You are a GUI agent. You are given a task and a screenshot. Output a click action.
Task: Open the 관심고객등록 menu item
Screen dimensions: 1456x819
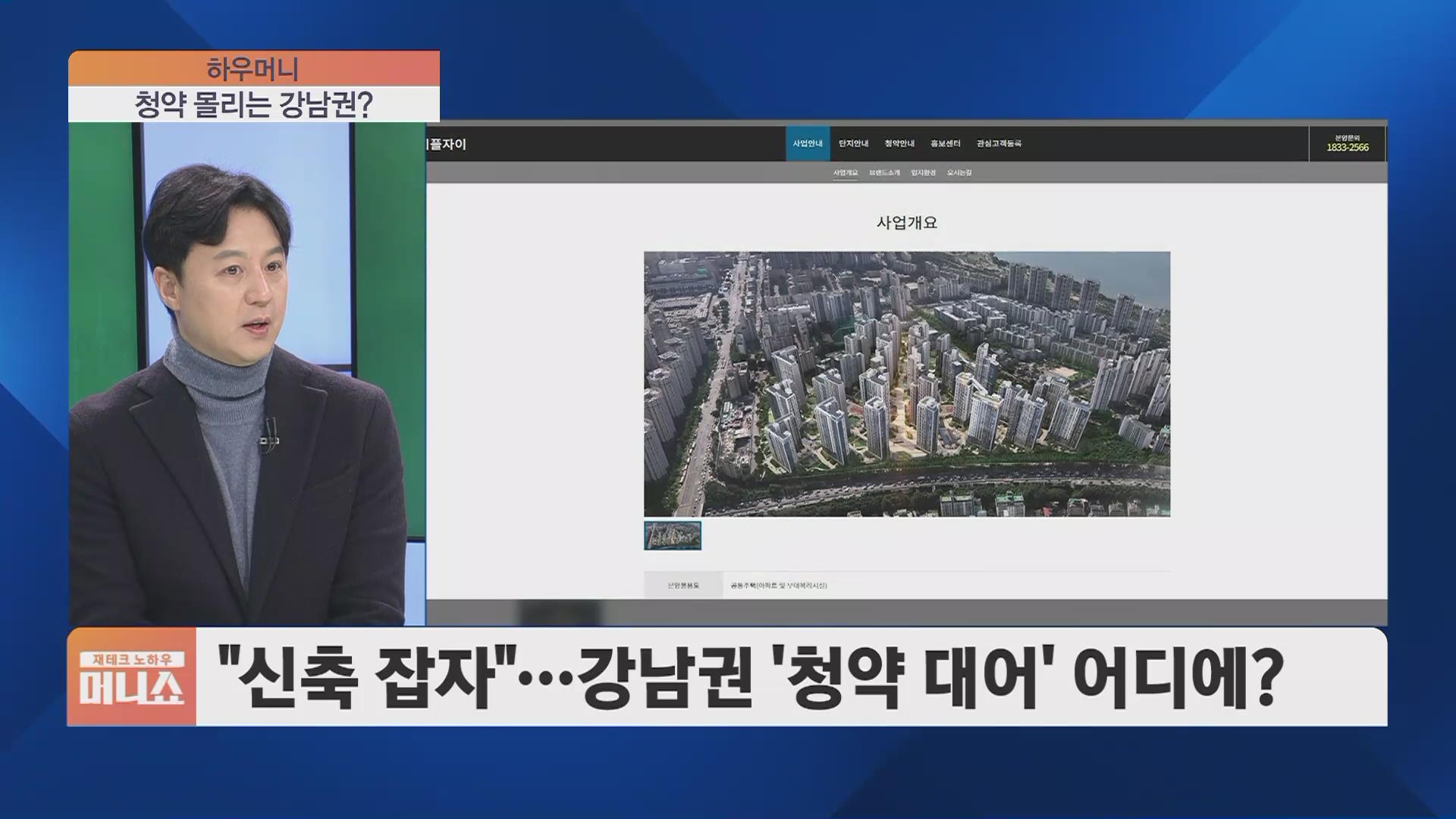tap(999, 143)
